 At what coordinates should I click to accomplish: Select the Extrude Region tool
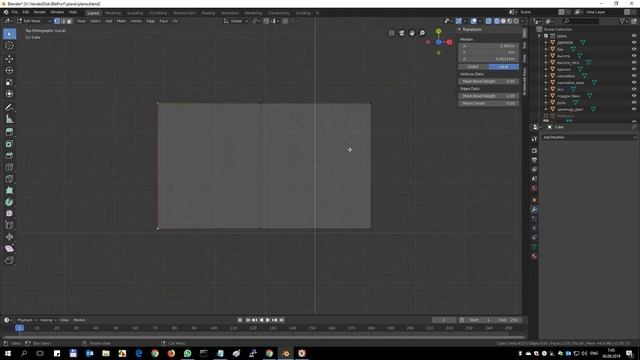click(x=9, y=132)
